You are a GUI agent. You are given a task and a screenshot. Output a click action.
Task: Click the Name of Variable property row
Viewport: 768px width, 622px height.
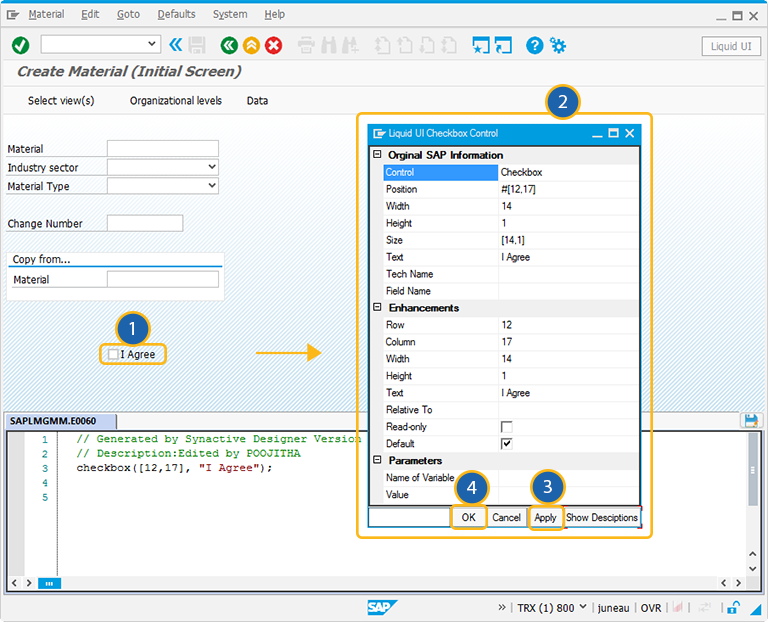point(511,478)
